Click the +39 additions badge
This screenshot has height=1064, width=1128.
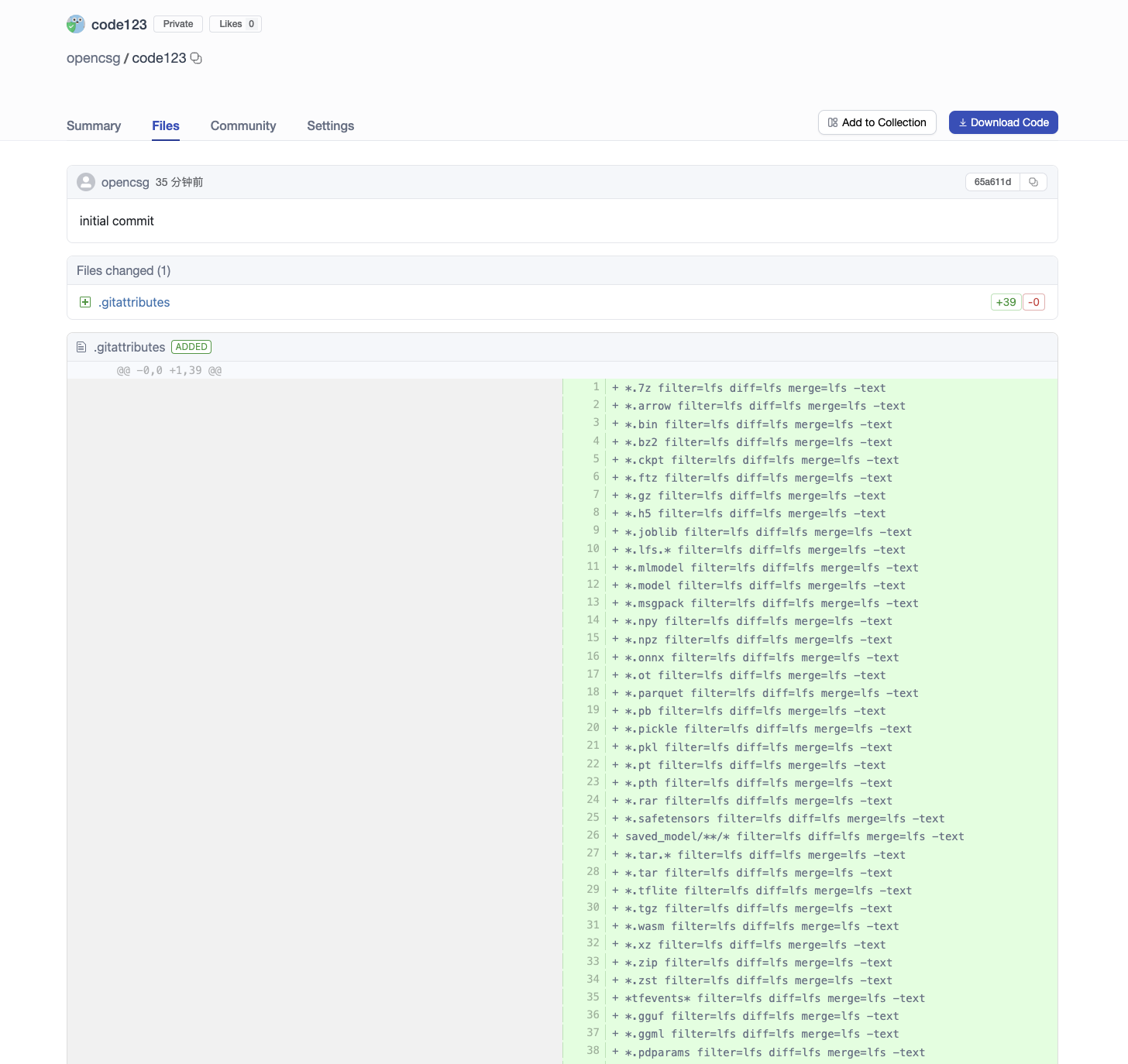[x=1006, y=302]
